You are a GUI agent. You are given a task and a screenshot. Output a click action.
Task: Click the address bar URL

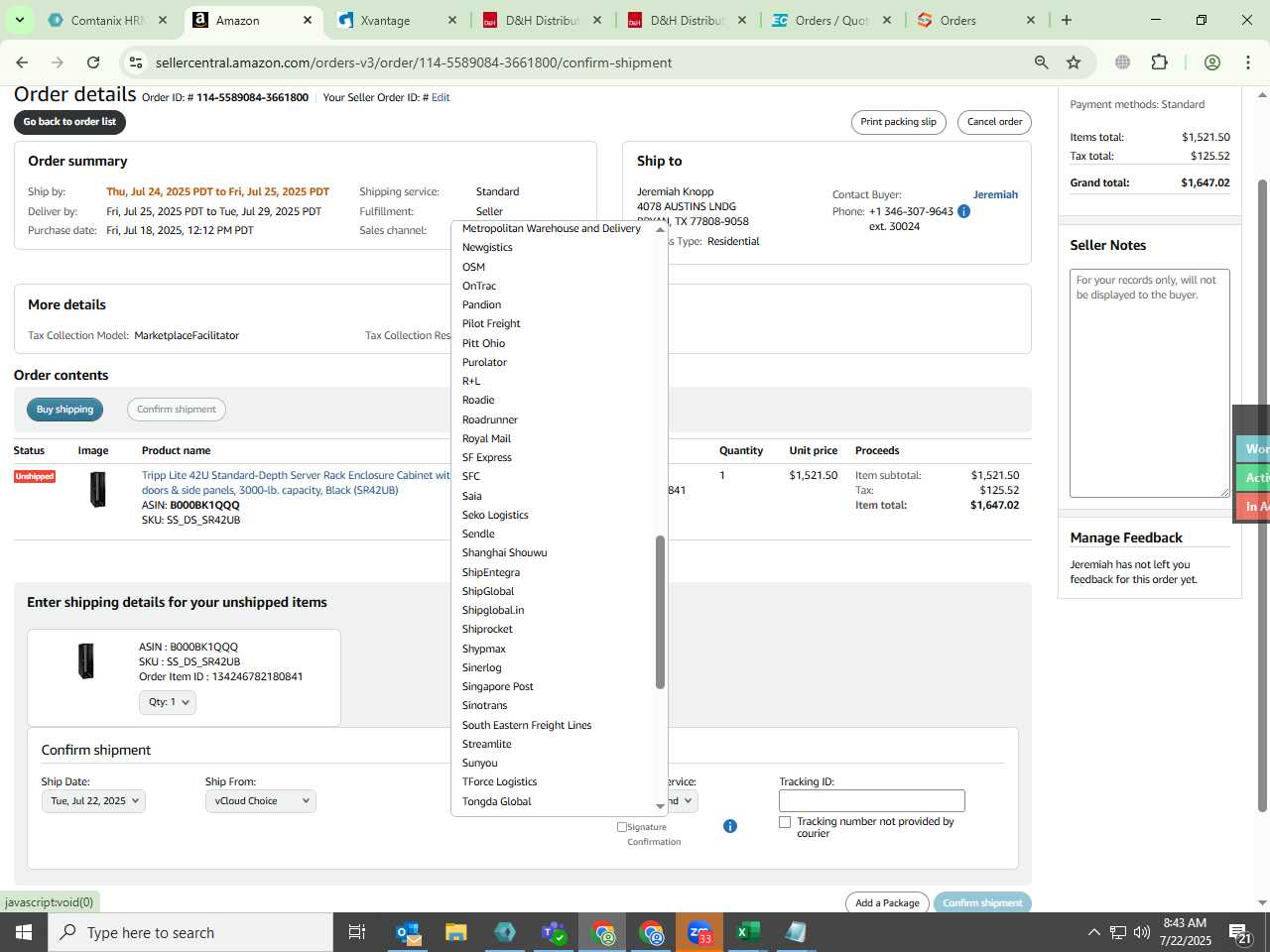[414, 62]
